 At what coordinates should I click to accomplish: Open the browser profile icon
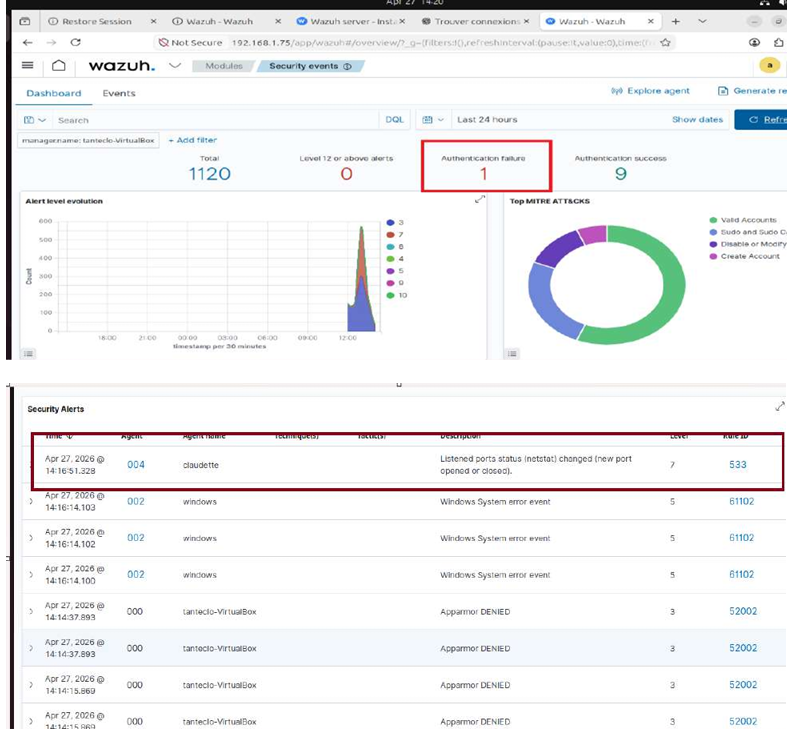tap(754, 43)
